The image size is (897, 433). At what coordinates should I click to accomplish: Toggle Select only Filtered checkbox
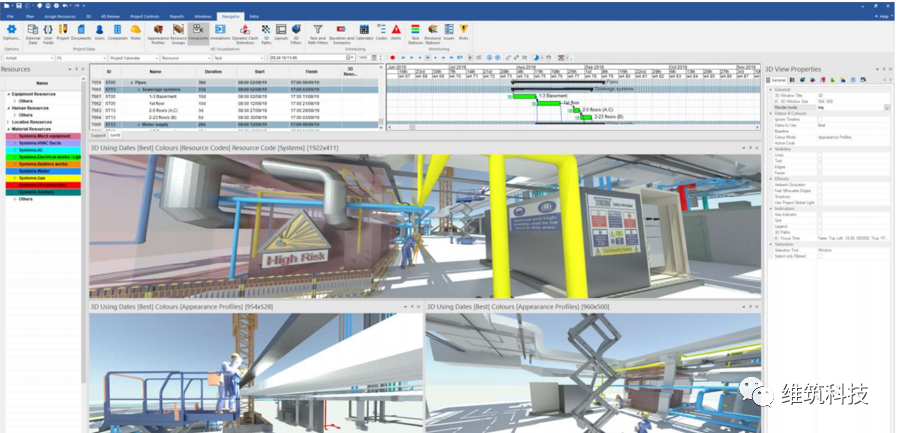click(820, 256)
